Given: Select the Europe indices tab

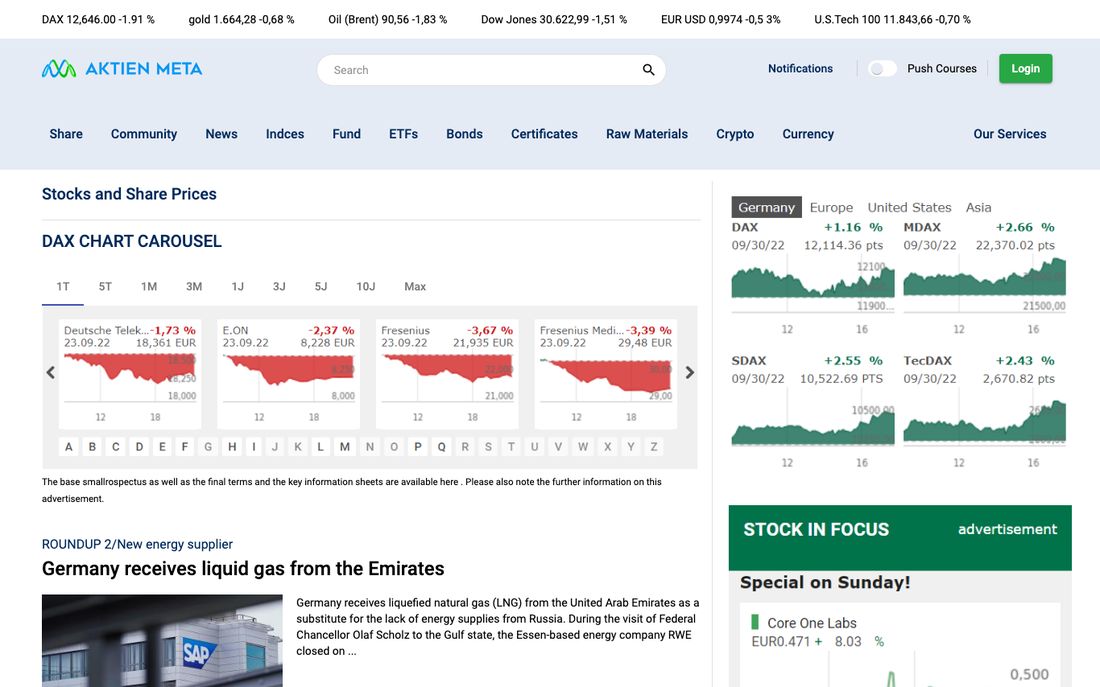Looking at the screenshot, I should coord(831,207).
